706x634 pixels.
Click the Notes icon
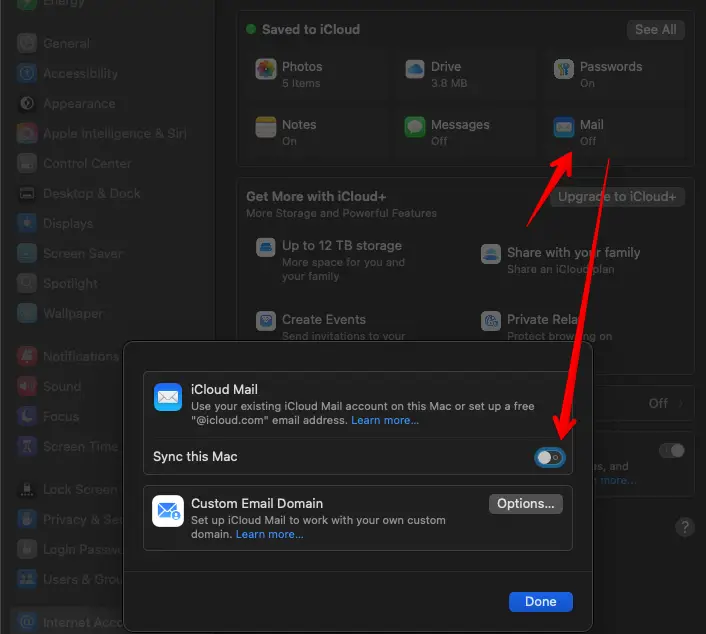point(265,127)
